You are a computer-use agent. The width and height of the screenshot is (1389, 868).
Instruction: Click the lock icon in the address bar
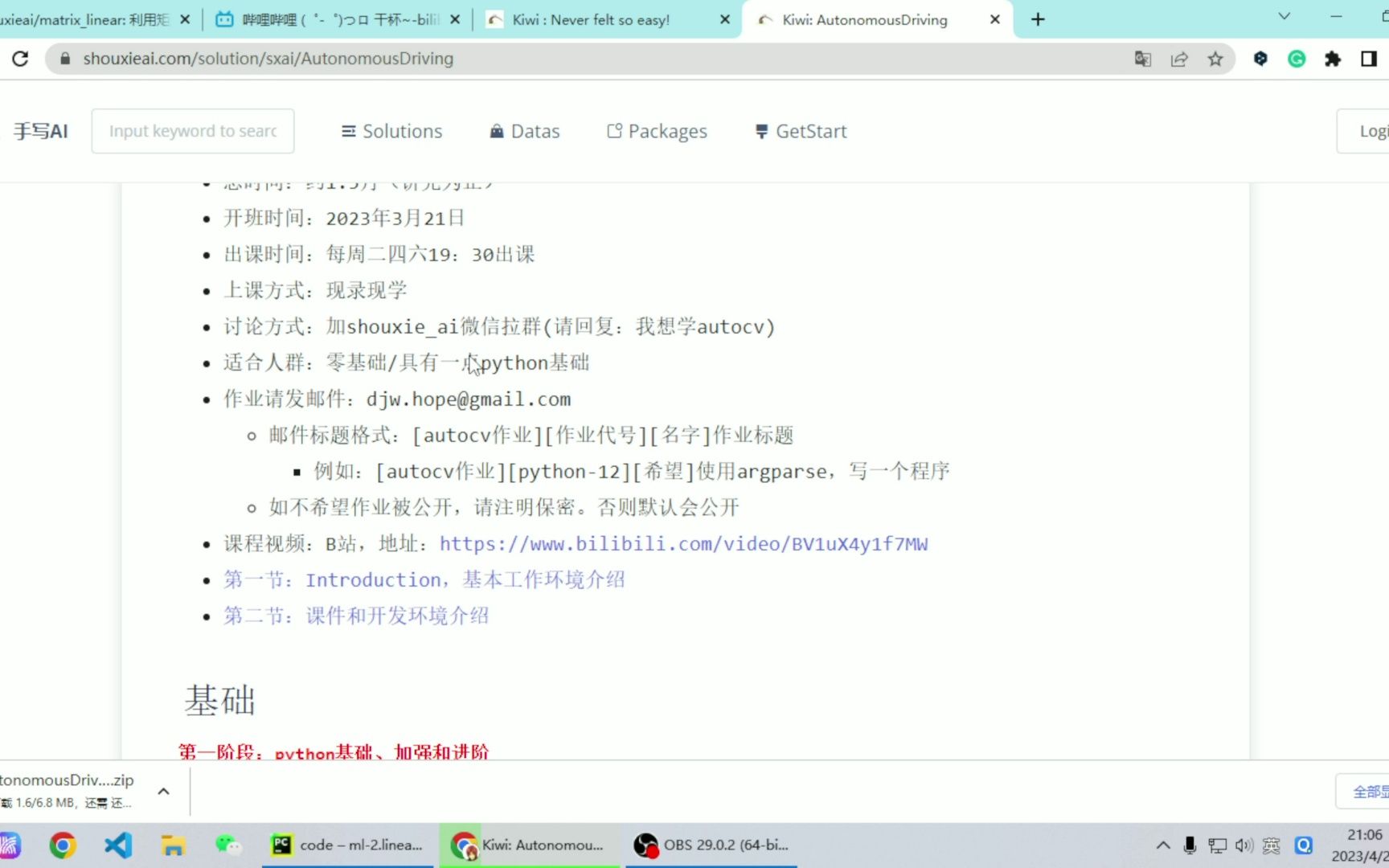(x=65, y=59)
